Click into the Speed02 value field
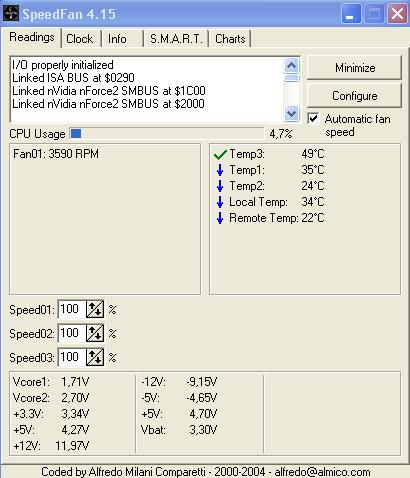Screen dimensions: 410x478 pos(72,333)
